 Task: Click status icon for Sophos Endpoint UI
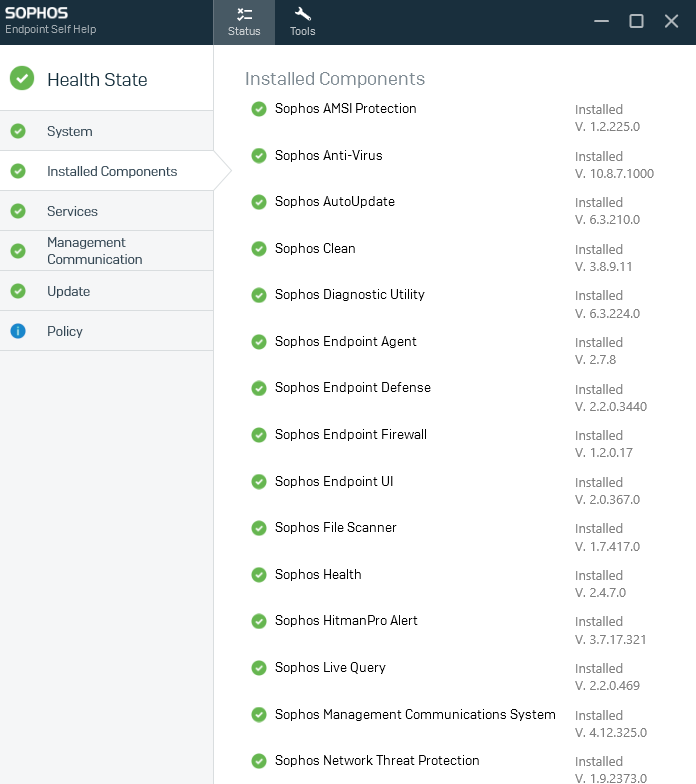click(259, 482)
